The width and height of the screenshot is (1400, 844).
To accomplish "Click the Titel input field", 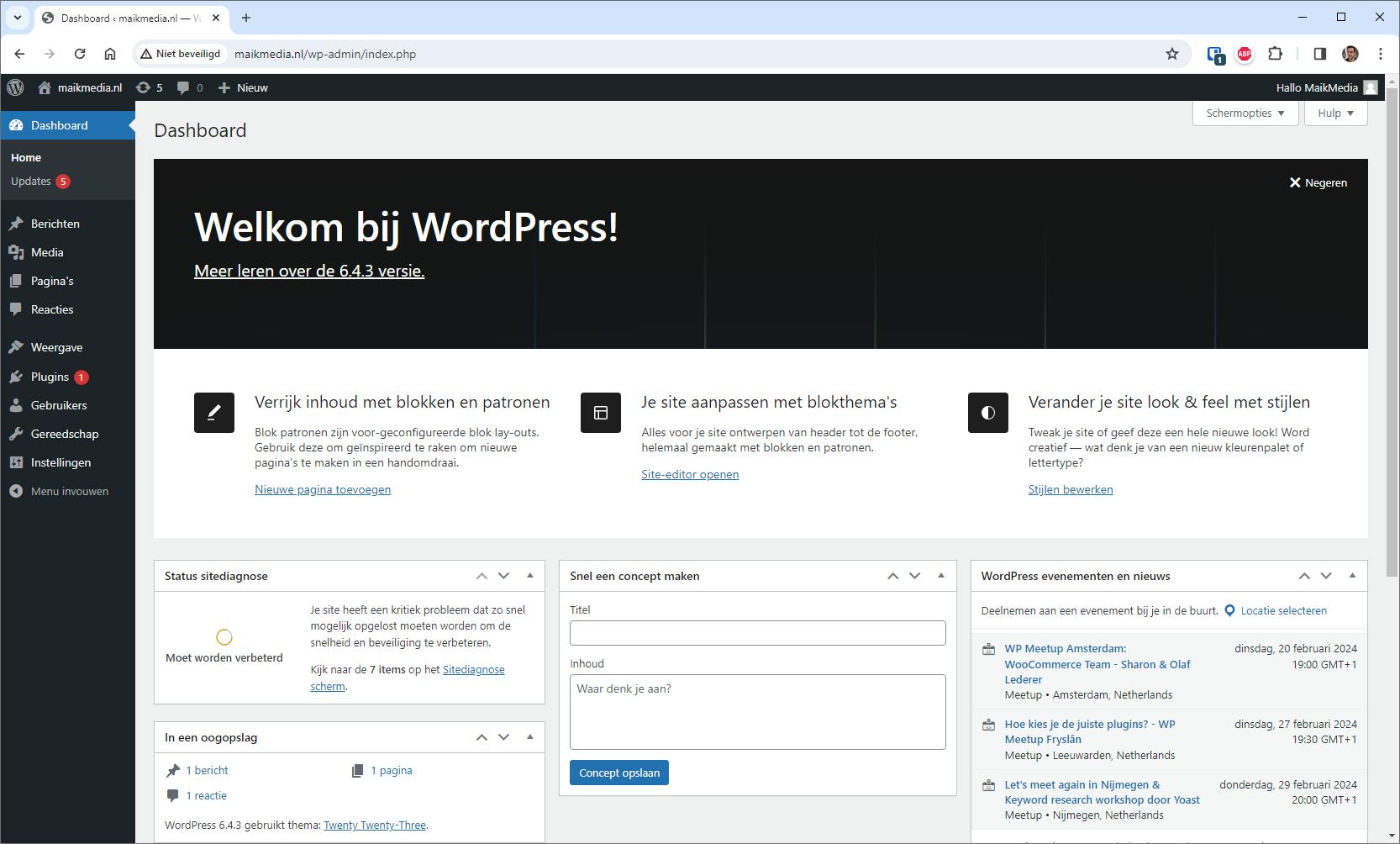I will click(758, 633).
